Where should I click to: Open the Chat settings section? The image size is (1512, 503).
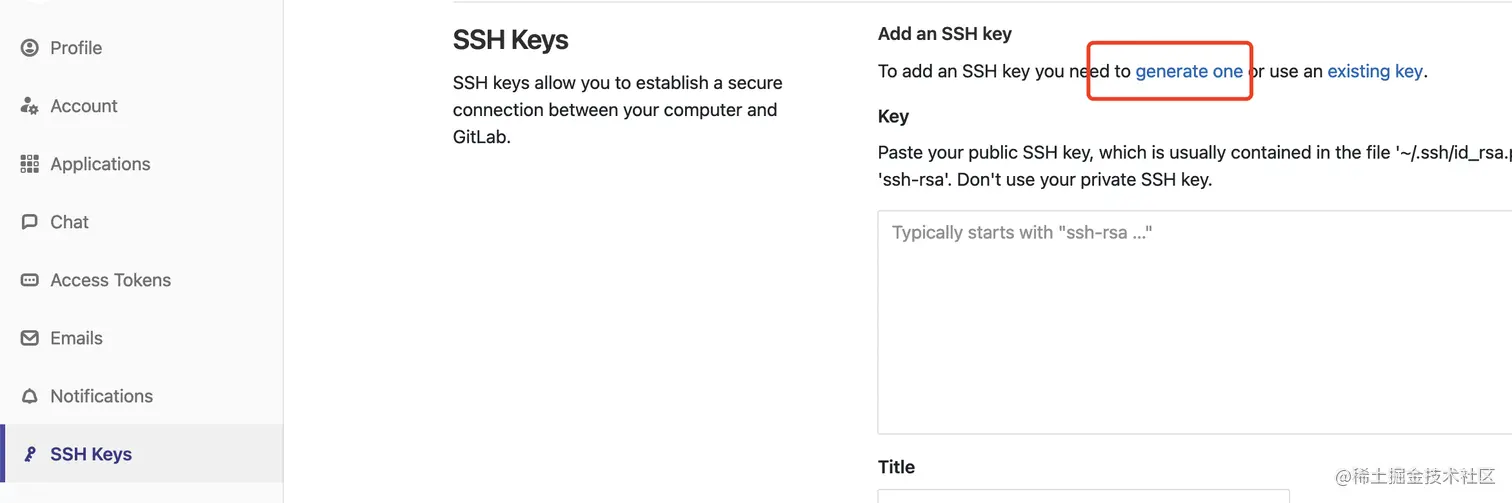click(x=69, y=222)
